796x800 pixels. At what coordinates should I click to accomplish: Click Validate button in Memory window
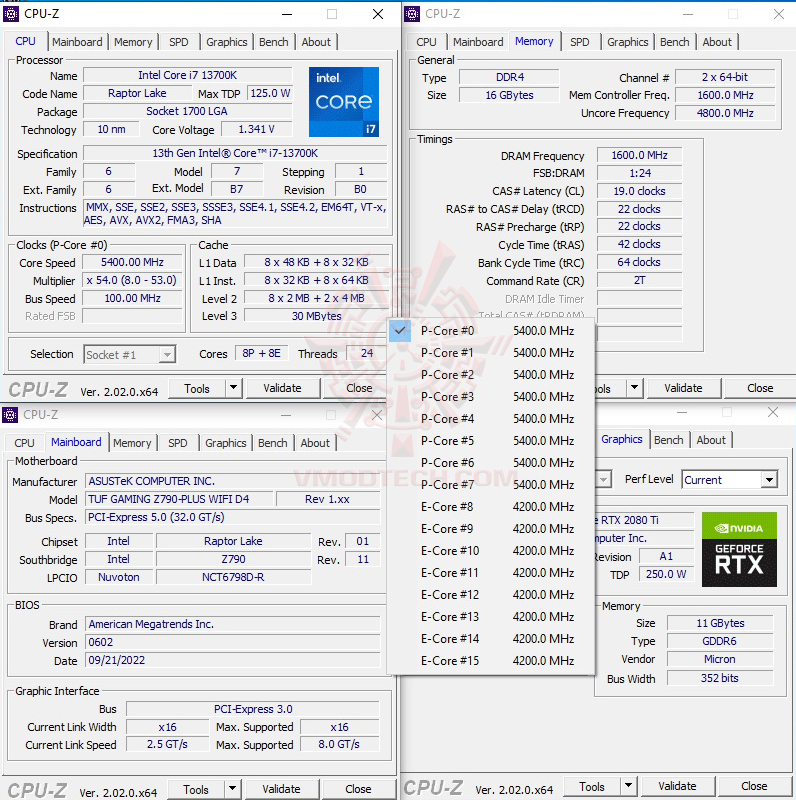coord(683,388)
